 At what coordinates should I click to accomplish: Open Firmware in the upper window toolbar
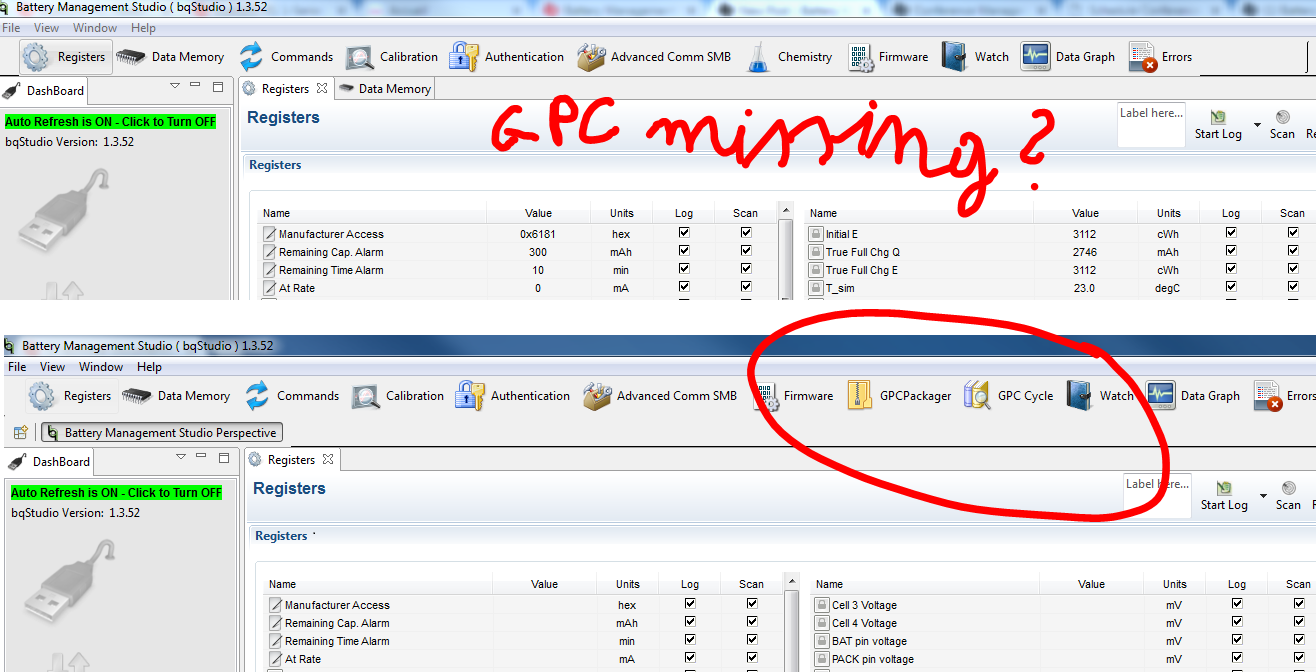(888, 57)
